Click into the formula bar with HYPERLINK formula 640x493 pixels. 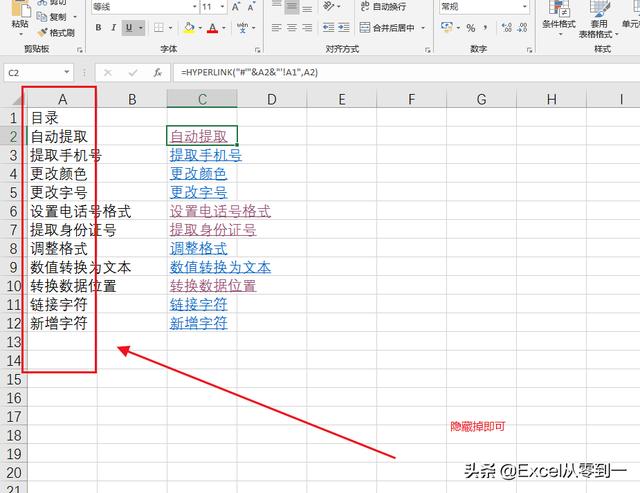tap(407, 73)
